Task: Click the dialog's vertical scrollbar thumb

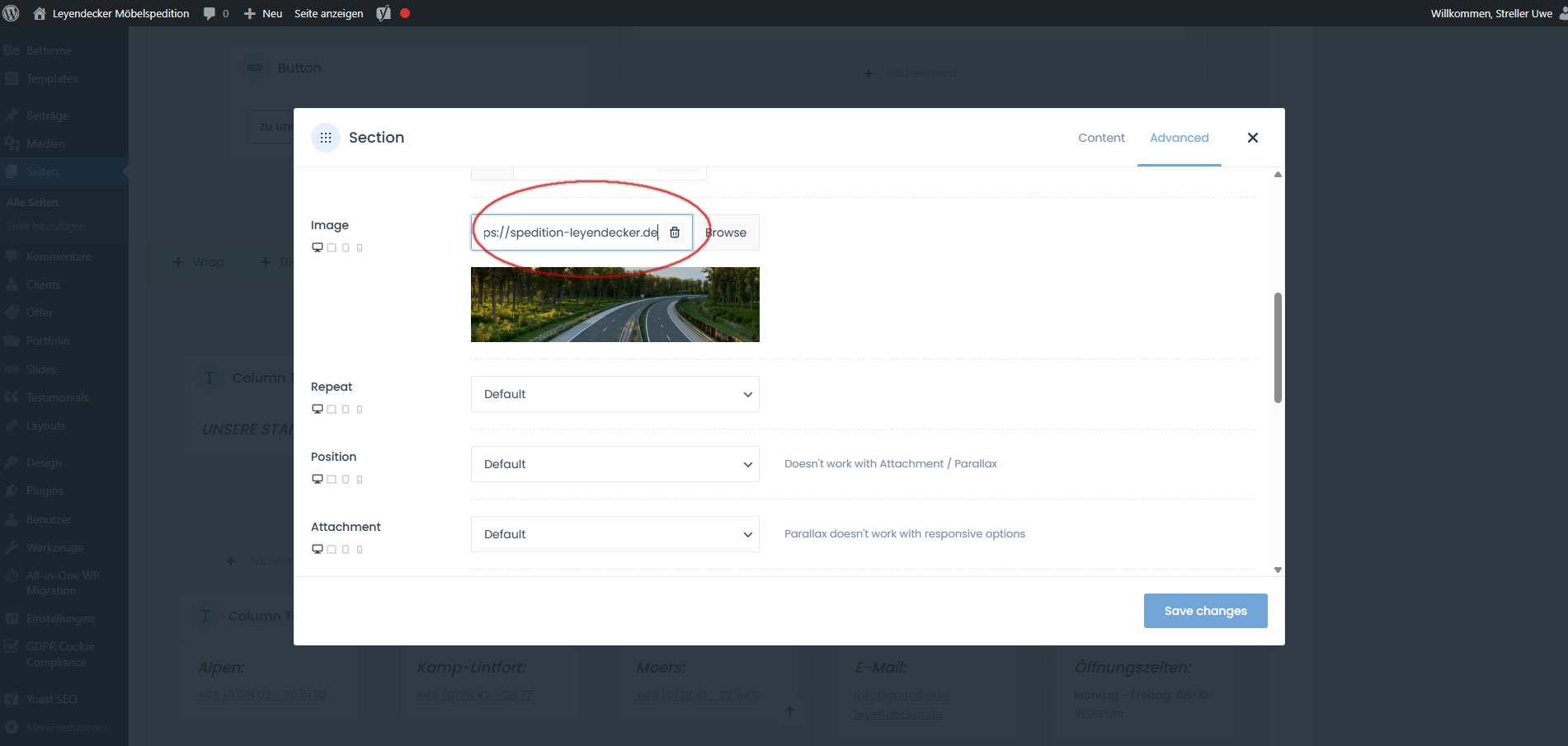Action: pos(1278,347)
